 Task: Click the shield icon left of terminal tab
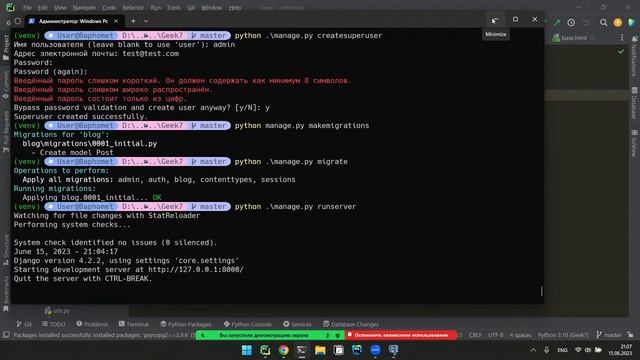click(18, 21)
